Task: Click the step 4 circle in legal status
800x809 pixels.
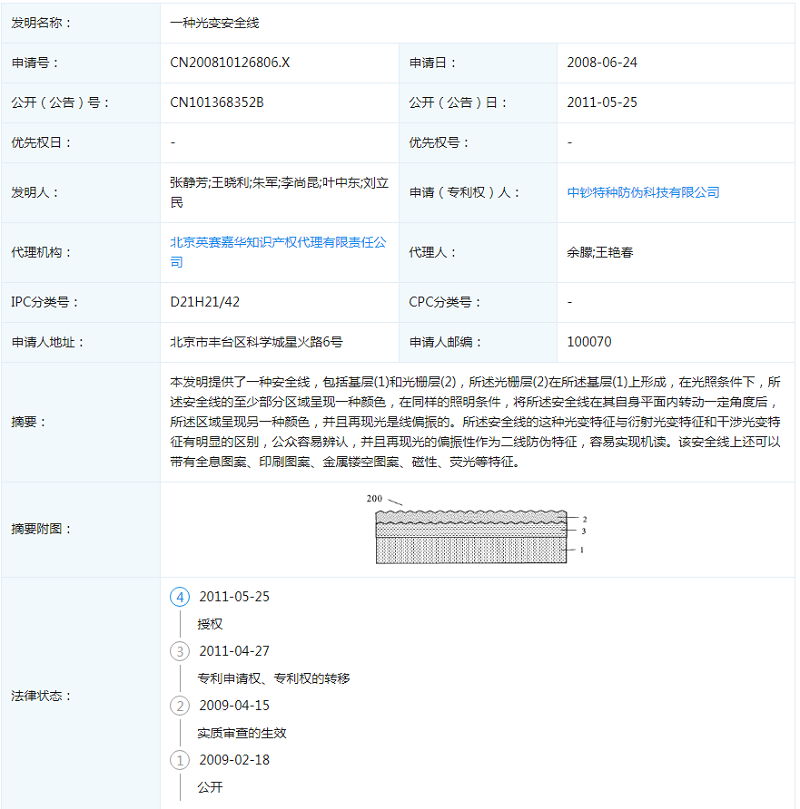Action: tap(180, 597)
